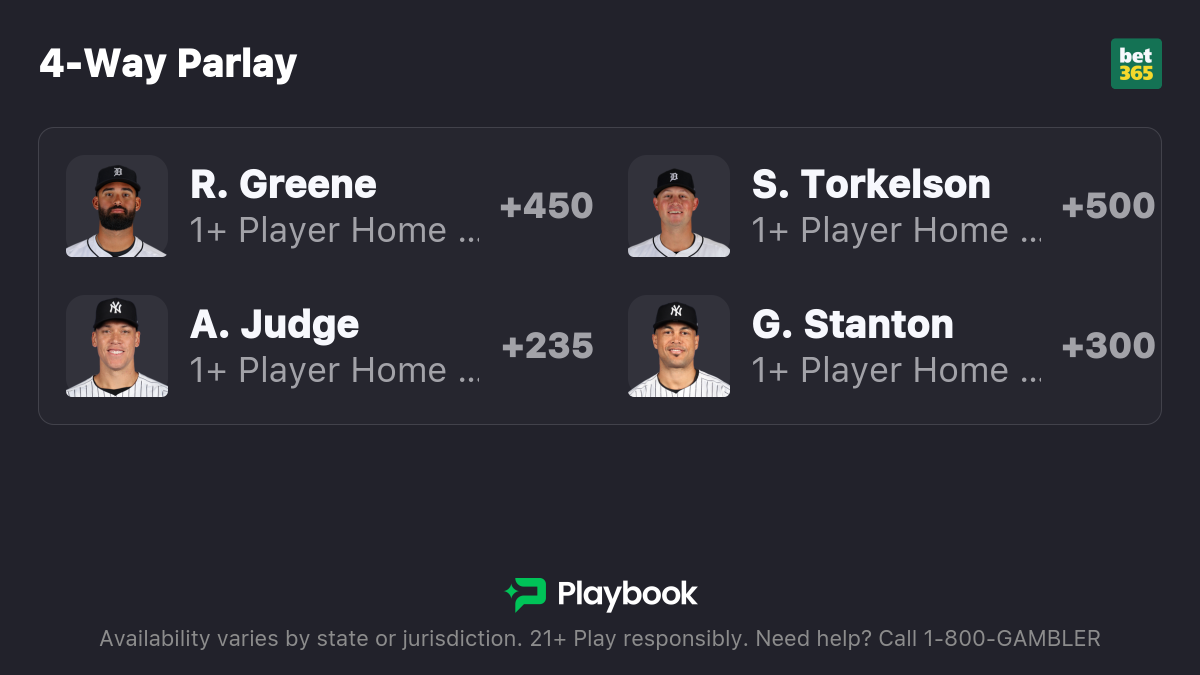Open R. Greene's player headshot
Image resolution: width=1200 pixels, height=675 pixels.
(x=117, y=206)
